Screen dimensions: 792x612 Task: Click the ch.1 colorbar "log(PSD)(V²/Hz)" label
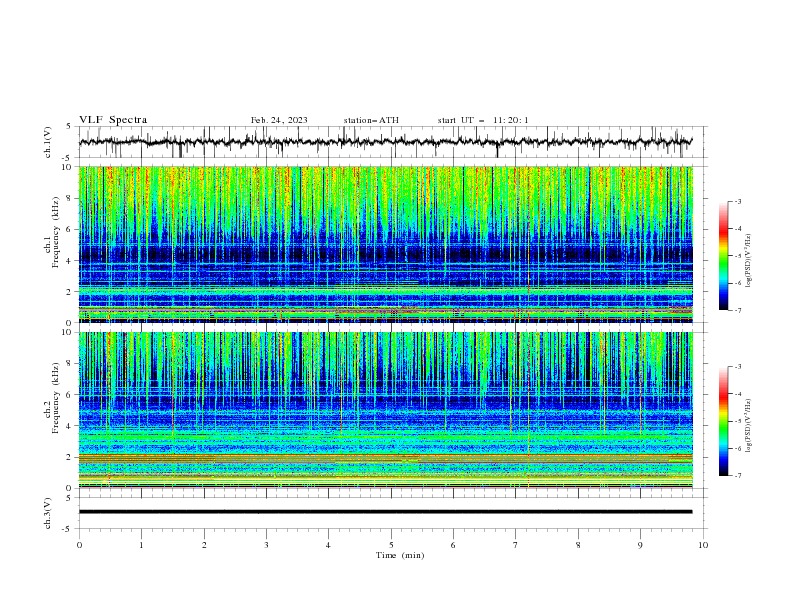(x=748, y=261)
